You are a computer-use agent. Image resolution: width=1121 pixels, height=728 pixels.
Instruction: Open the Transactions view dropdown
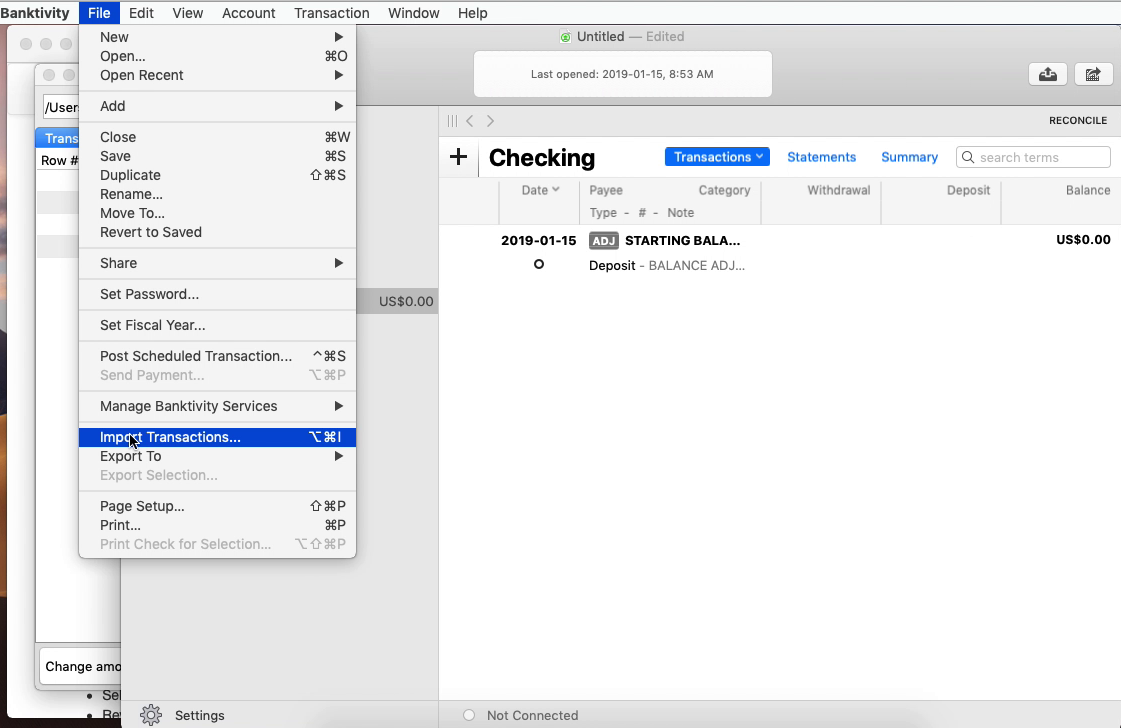pyautogui.click(x=717, y=157)
